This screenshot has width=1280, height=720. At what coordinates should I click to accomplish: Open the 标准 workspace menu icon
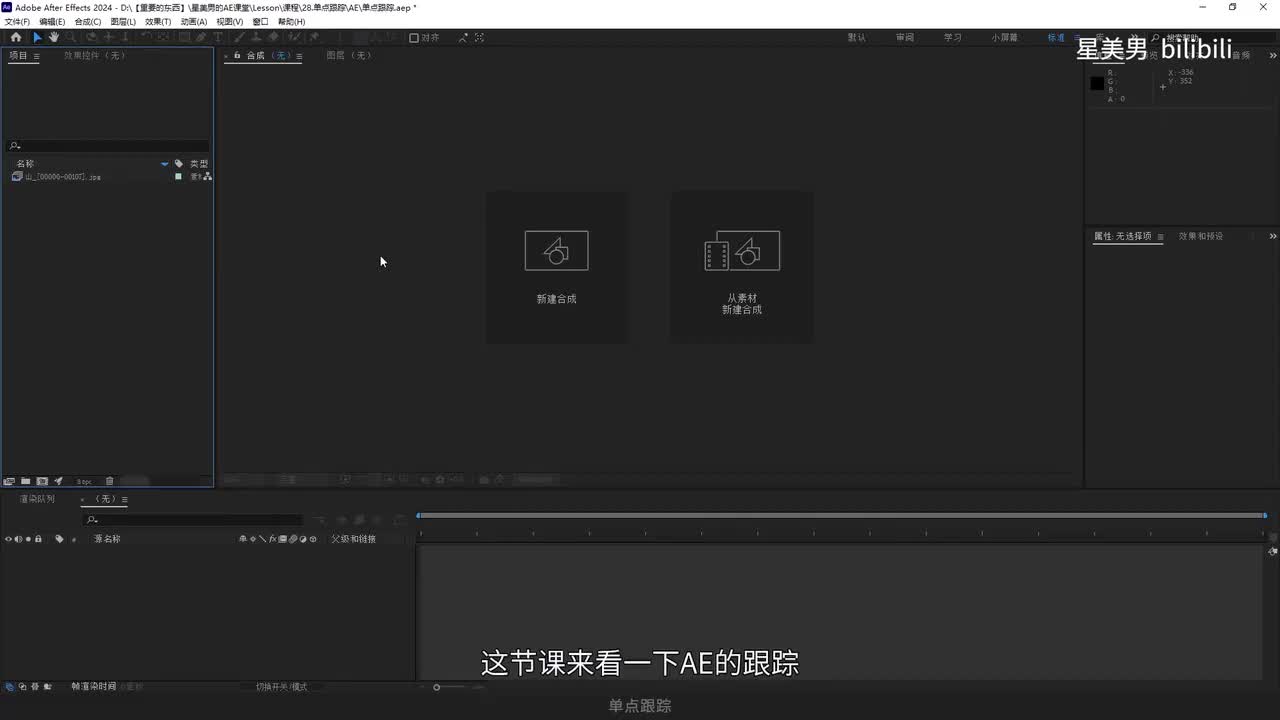click(1076, 38)
